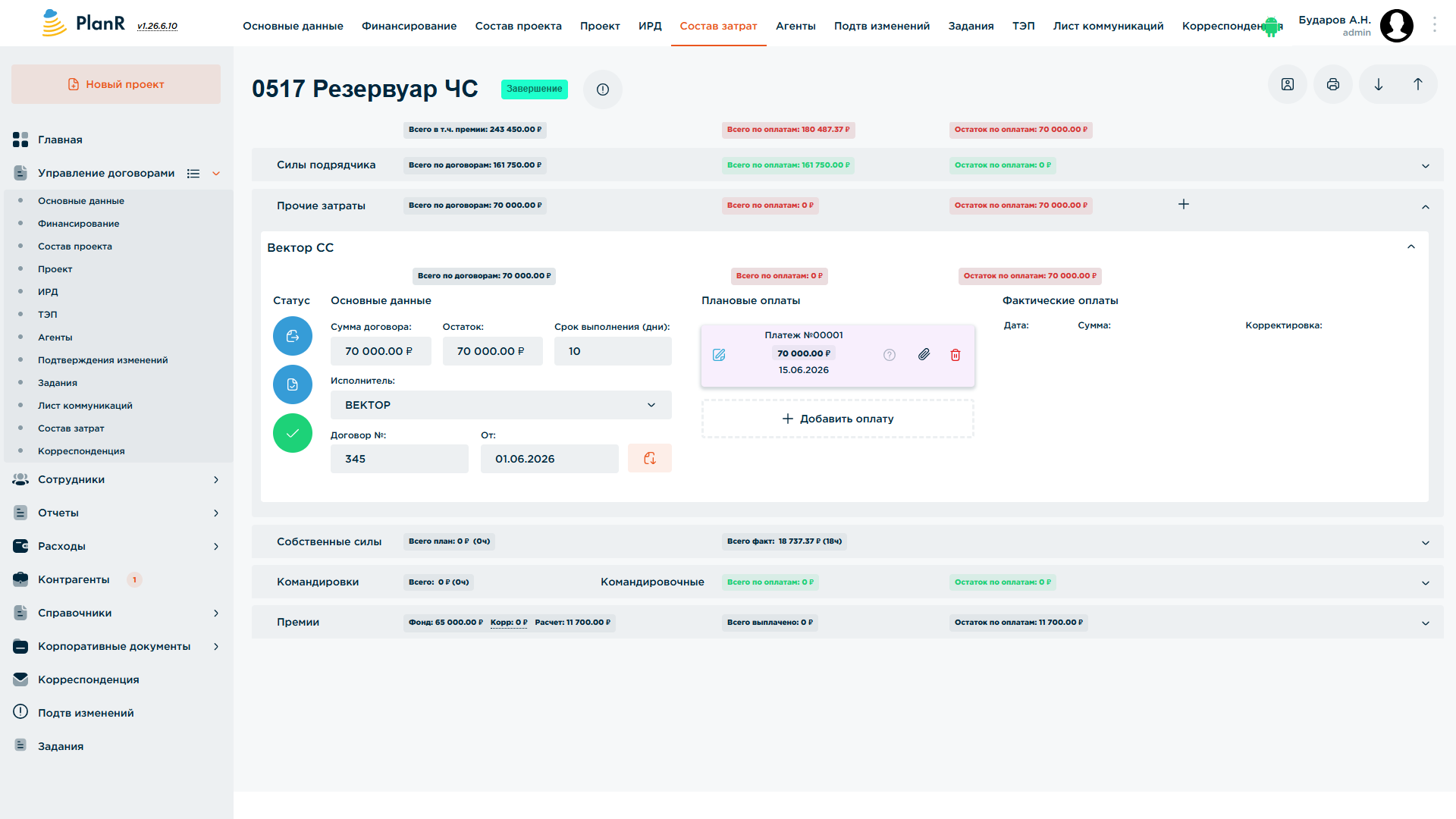Screen dimensions: 1456x819
Task: Open the contact card icon
Action: pos(1287,85)
